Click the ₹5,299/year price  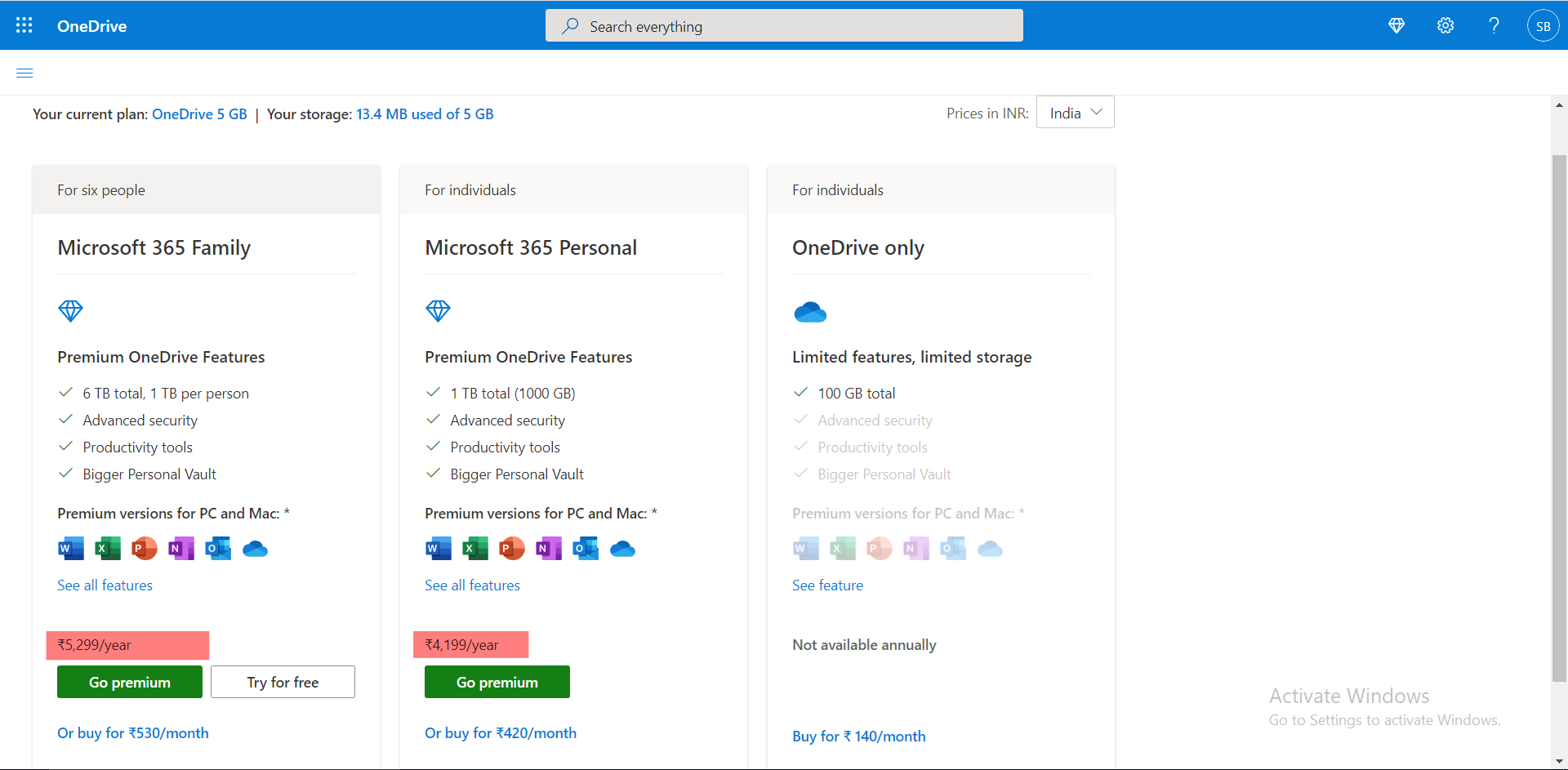tap(94, 645)
